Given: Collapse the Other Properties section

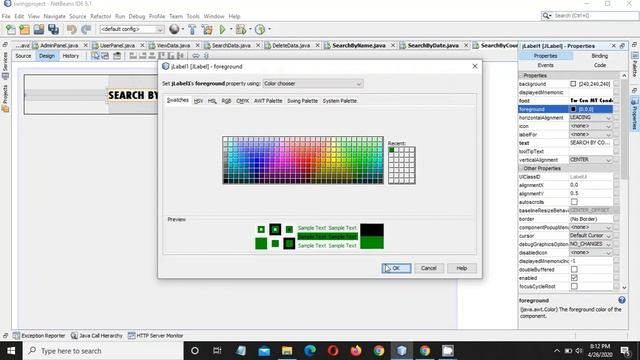Looking at the screenshot, I should pos(521,168).
